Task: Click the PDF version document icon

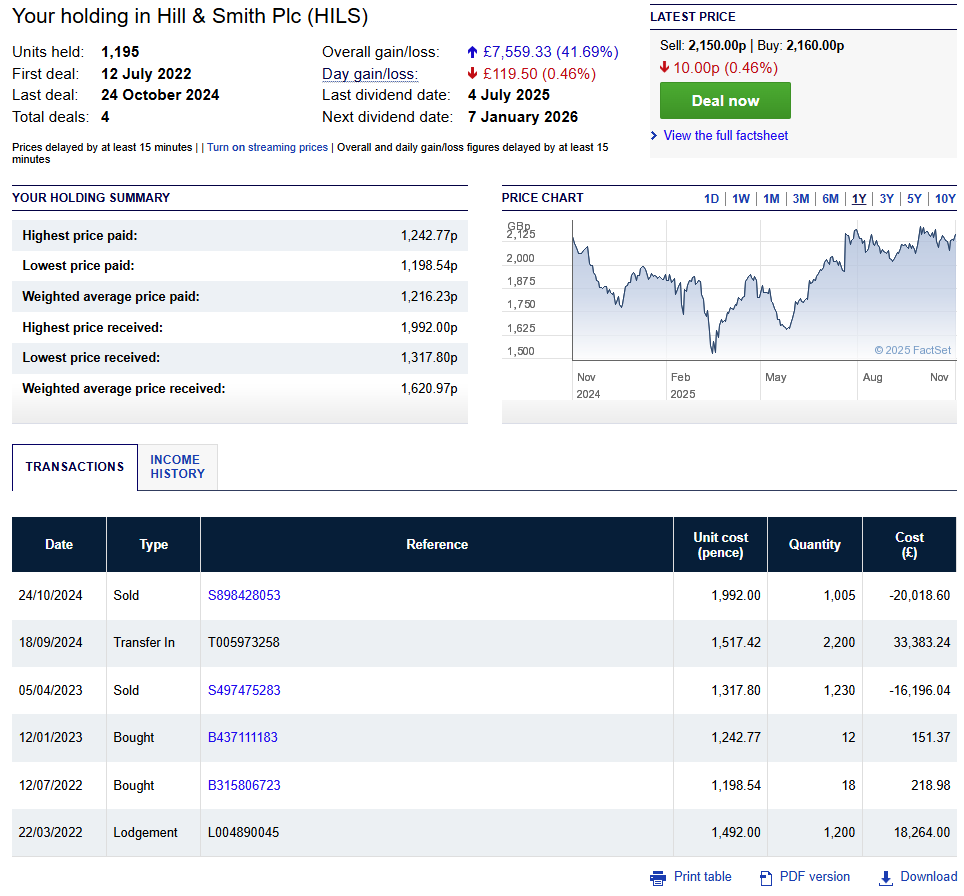Action: (x=766, y=878)
